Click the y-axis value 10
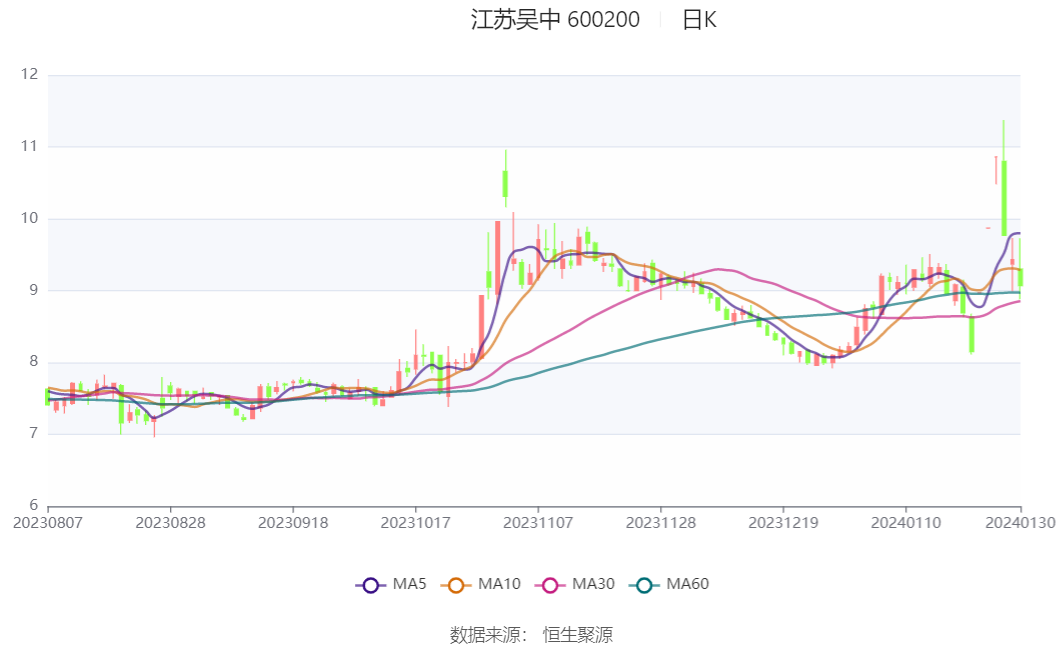This screenshot has width=1062, height=646. pyautogui.click(x=29, y=218)
